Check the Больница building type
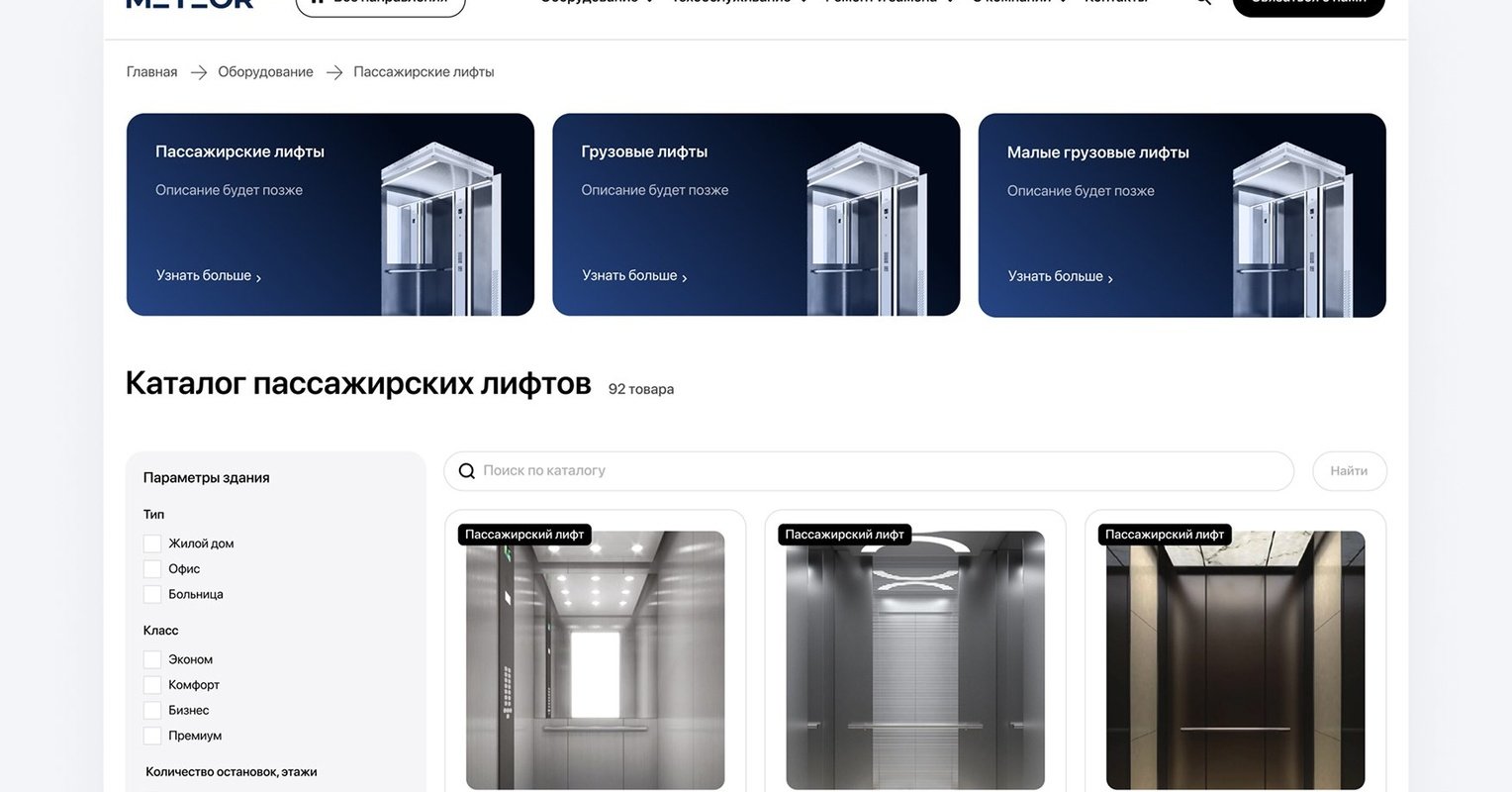 (152, 594)
